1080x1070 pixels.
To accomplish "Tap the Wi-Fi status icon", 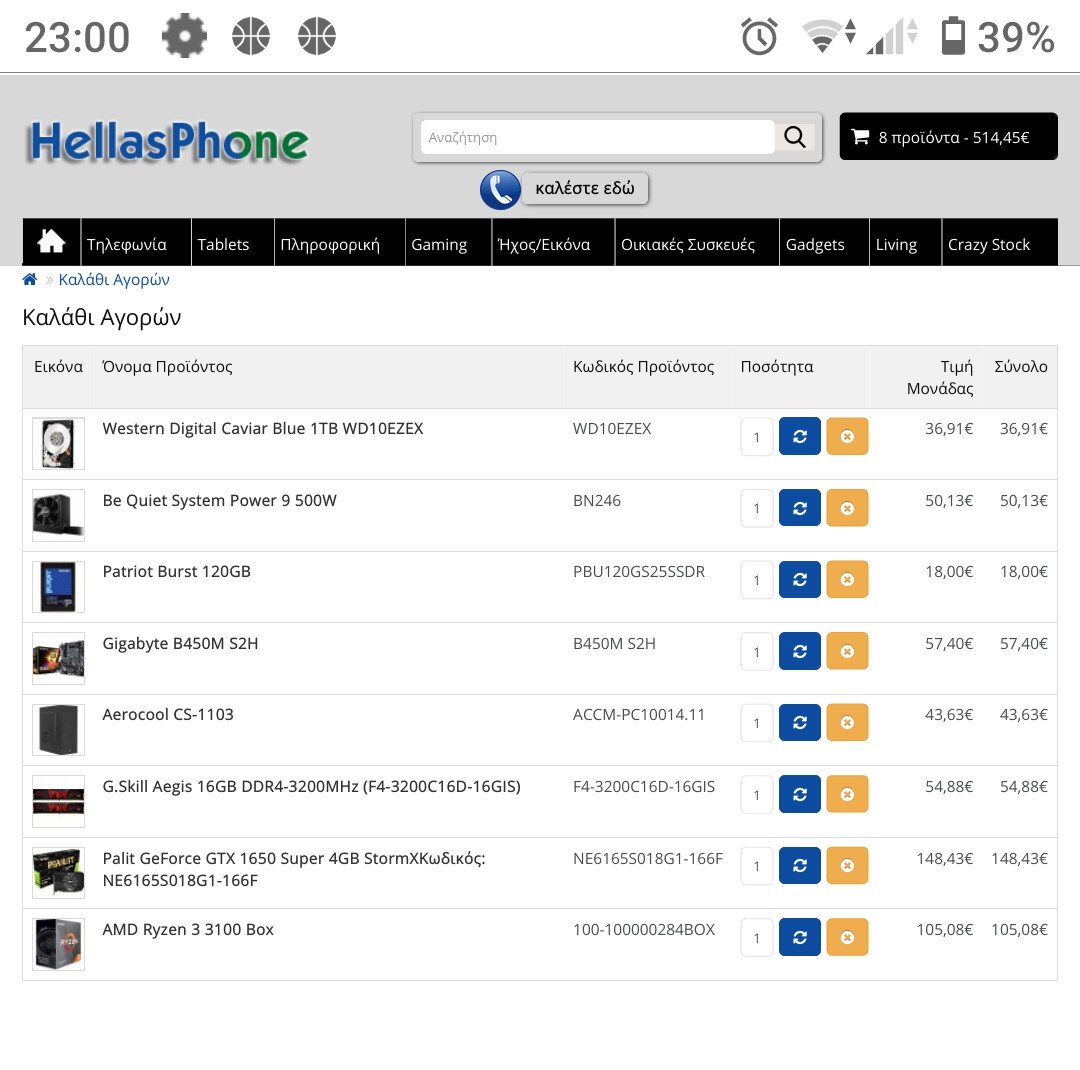I will click(829, 36).
